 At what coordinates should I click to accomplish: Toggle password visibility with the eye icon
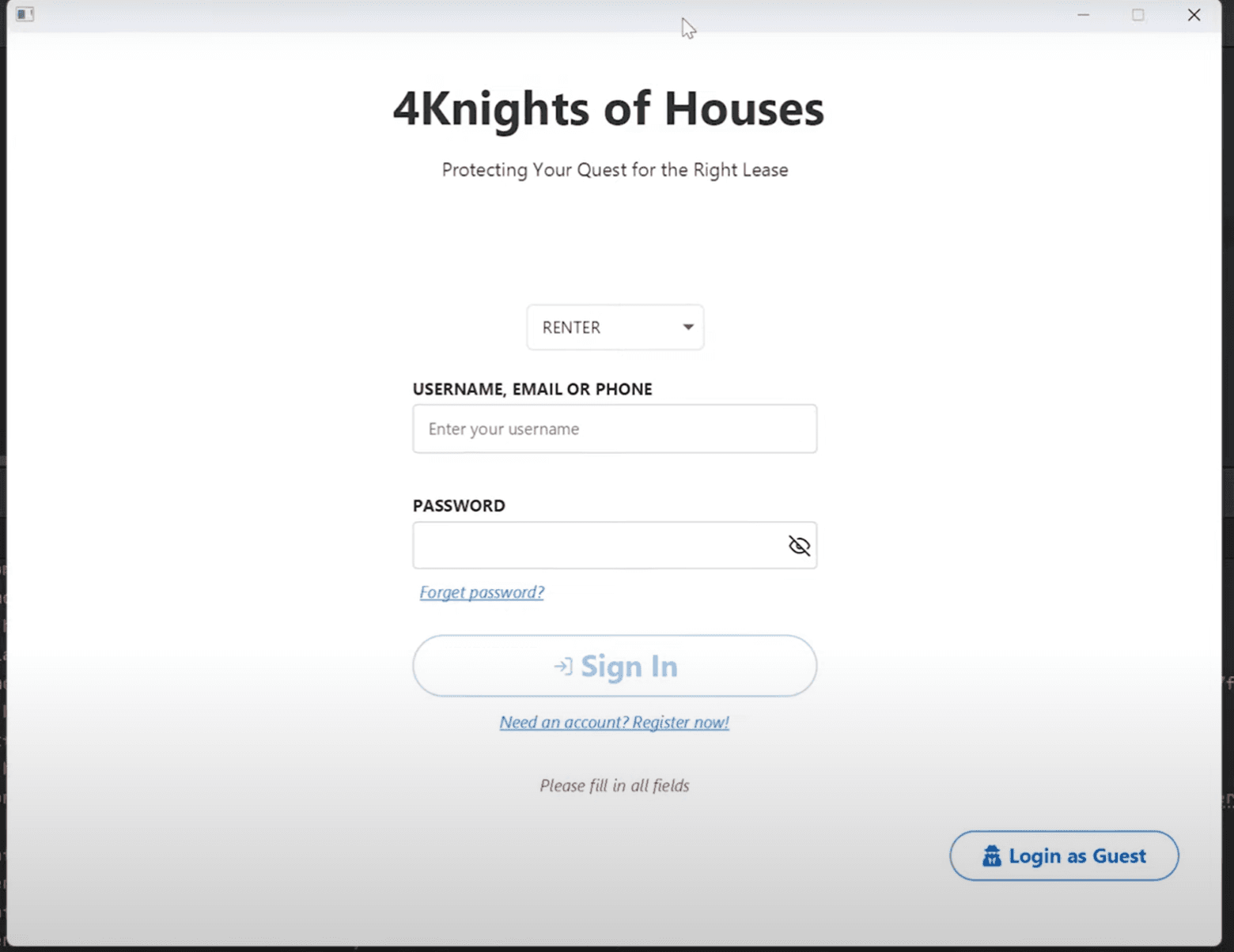pos(798,546)
